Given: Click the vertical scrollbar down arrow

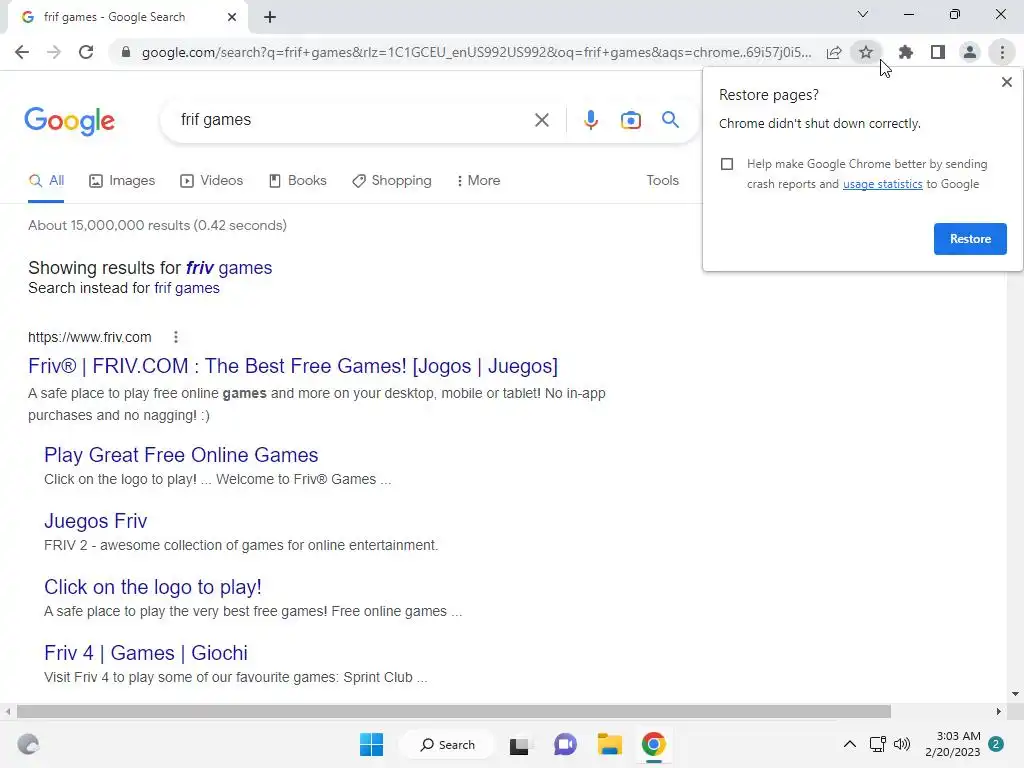Looking at the screenshot, I should point(1015,694).
